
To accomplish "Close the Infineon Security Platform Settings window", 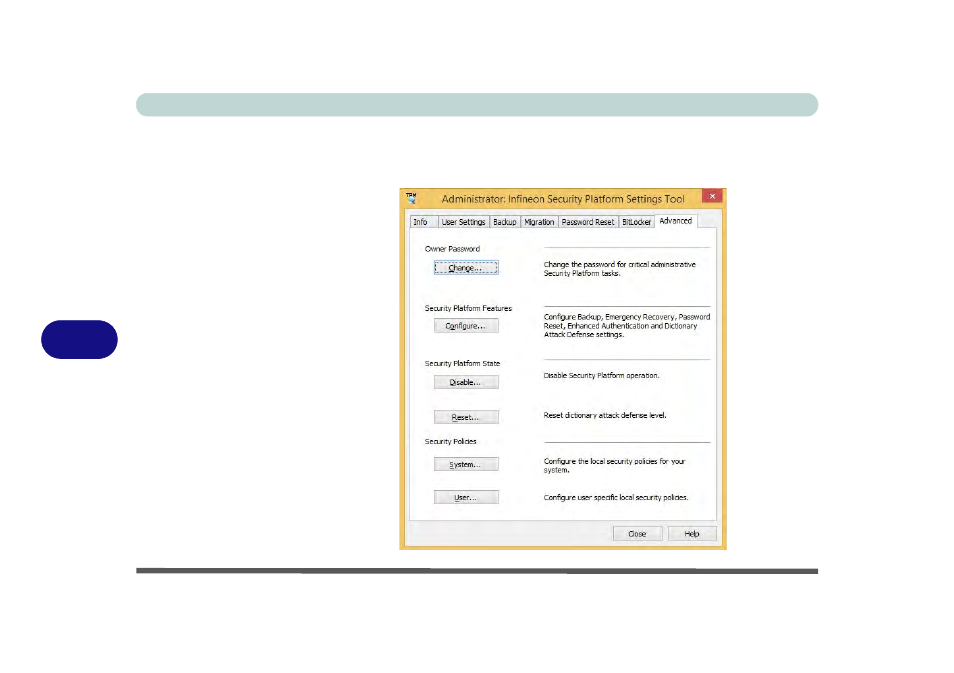I will pos(712,196).
